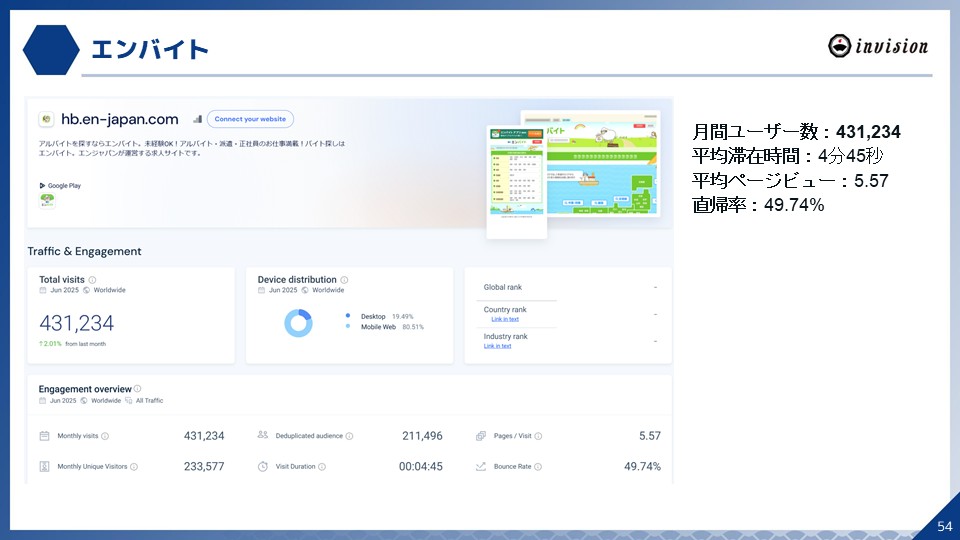Click info icon next to Device distribution
The height and width of the screenshot is (540, 960).
click(x=344, y=280)
